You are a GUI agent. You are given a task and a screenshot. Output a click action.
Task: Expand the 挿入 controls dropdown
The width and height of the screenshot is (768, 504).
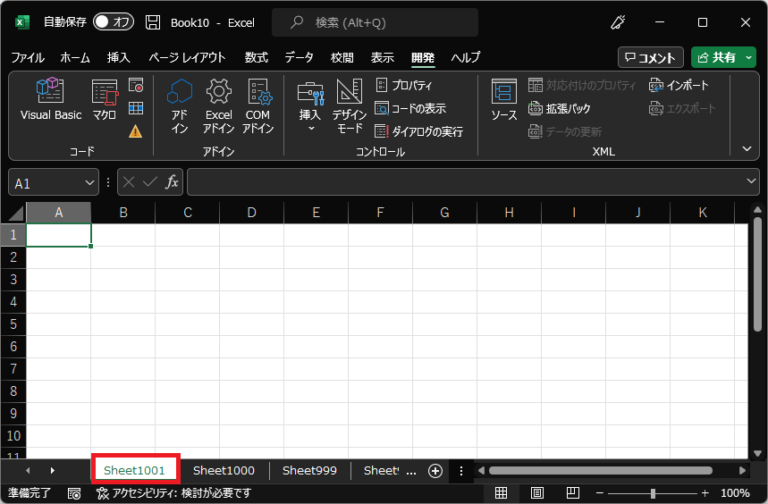click(x=310, y=128)
